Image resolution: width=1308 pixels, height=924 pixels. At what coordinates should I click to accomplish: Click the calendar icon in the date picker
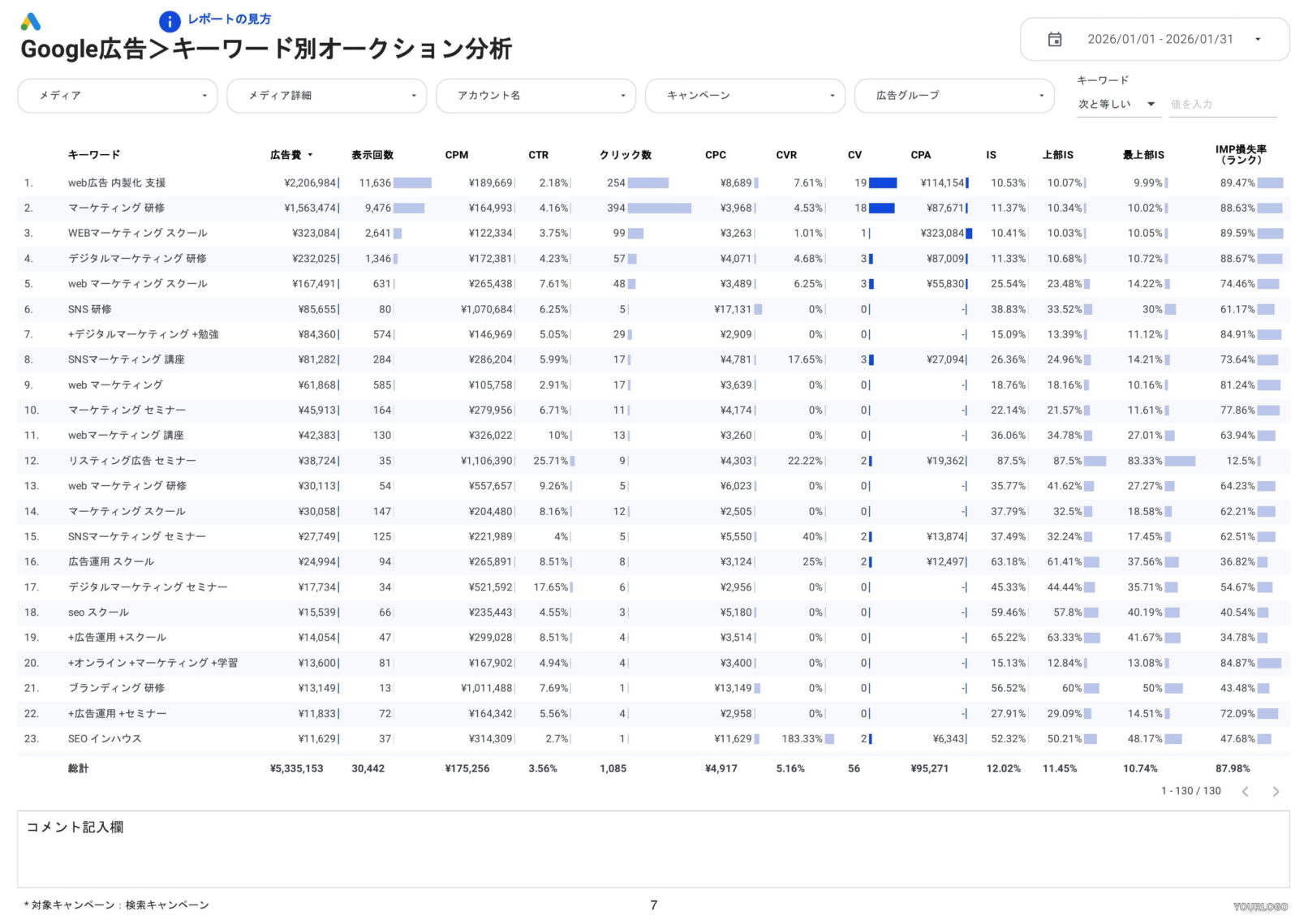point(1055,38)
